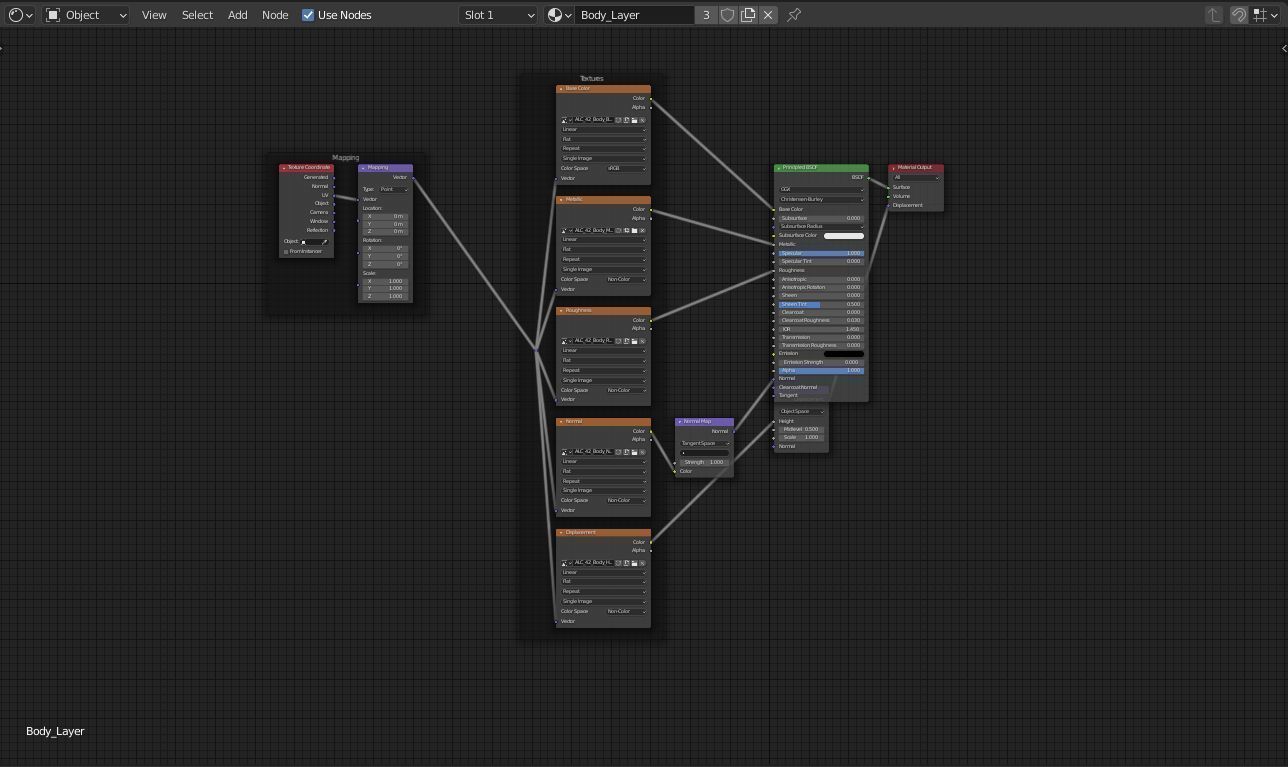
Task: Click open folder icon in Base Color node
Action: [634, 120]
